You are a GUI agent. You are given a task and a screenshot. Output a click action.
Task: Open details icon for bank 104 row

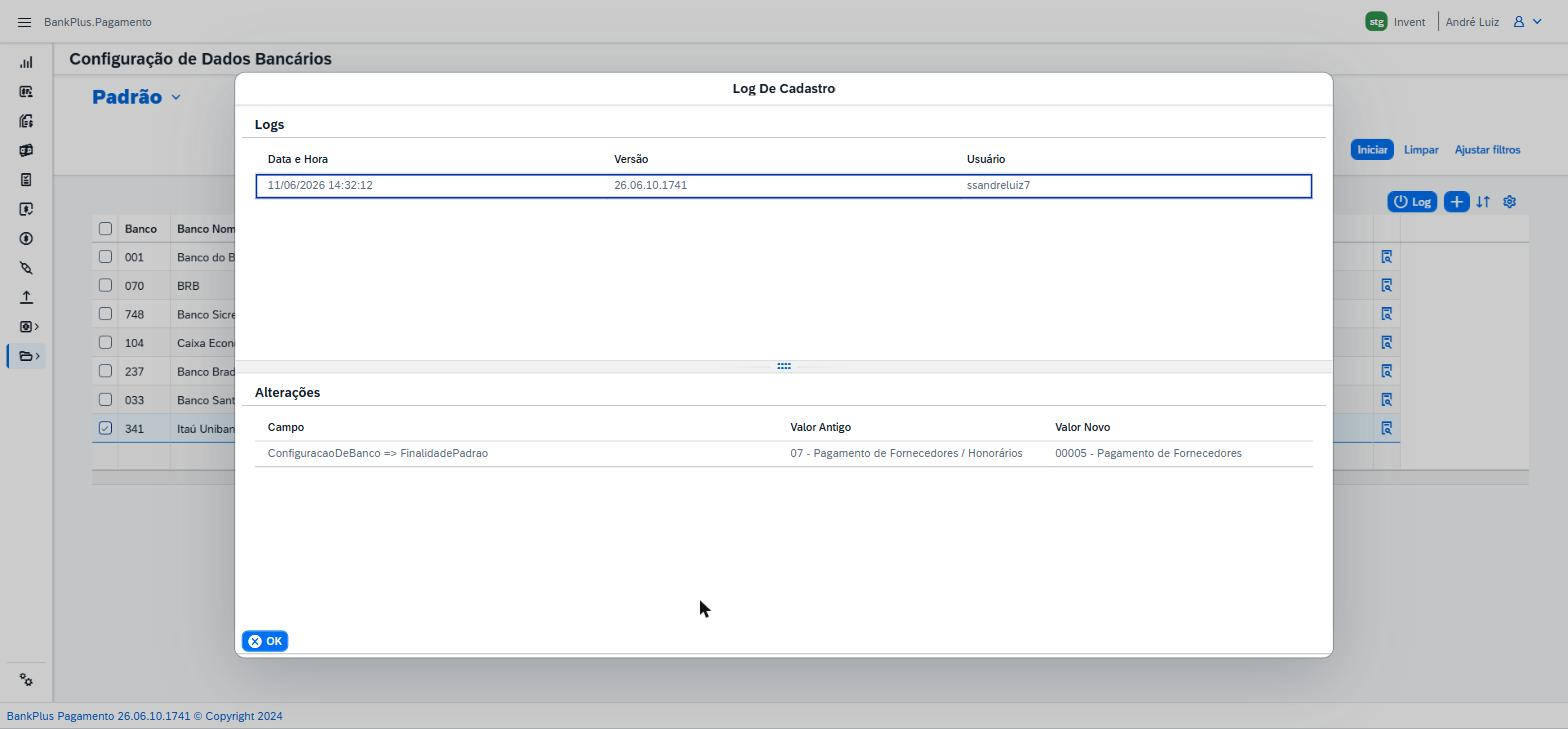[x=1387, y=342]
